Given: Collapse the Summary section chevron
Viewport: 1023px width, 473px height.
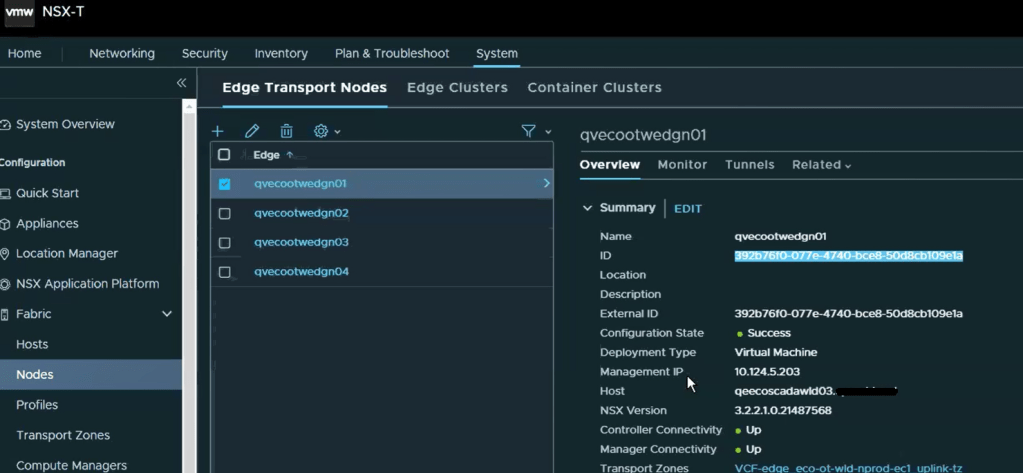Looking at the screenshot, I should (587, 208).
